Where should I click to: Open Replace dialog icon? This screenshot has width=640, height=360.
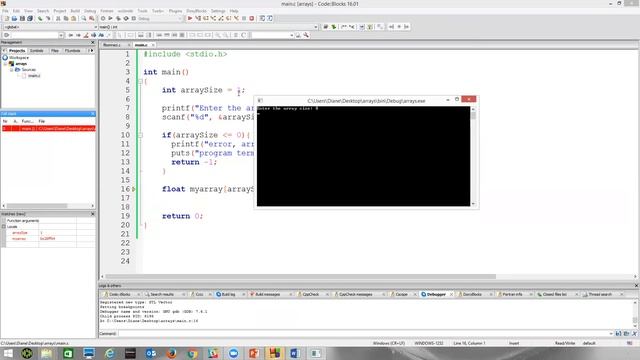pyautogui.click(x=91, y=18)
